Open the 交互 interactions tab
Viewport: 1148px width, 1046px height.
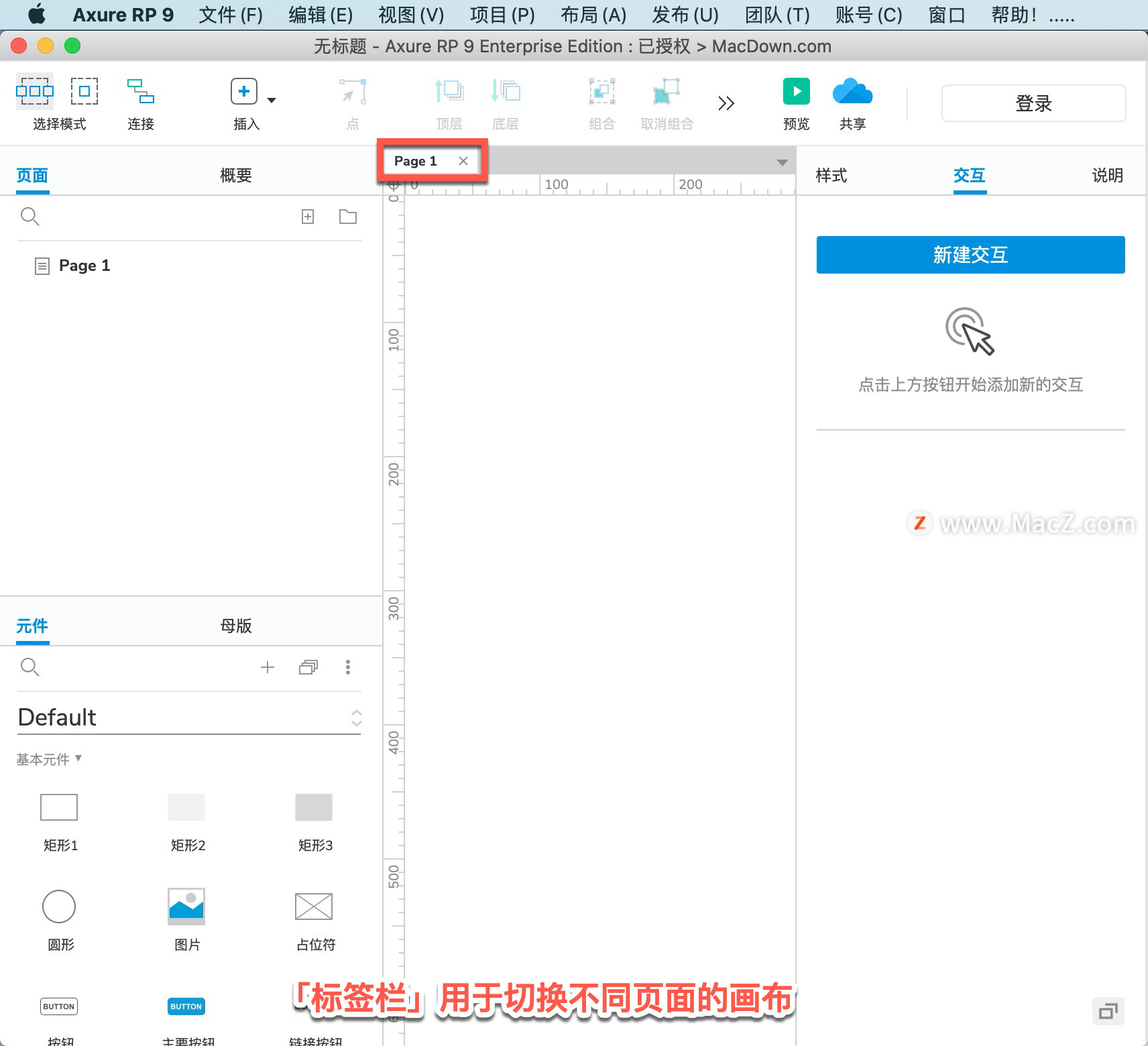point(970,176)
